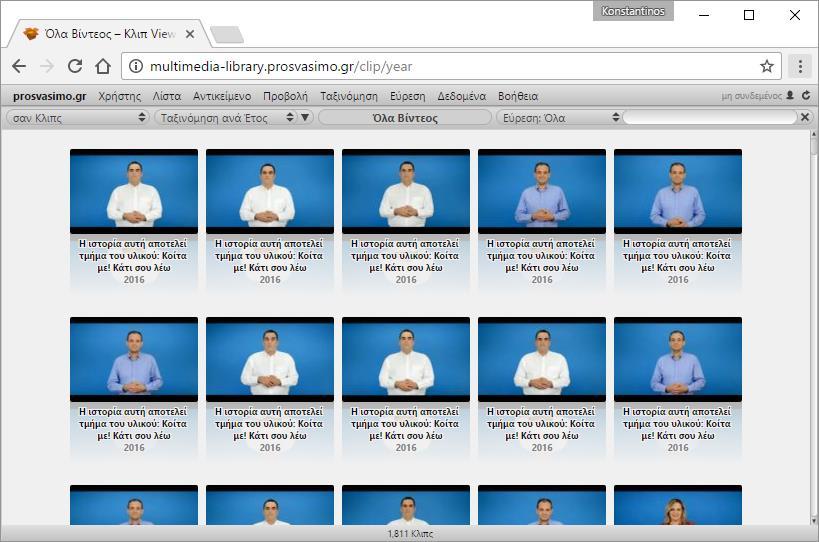Focus the search input field
Screen dimensions: 819x542
710,117
